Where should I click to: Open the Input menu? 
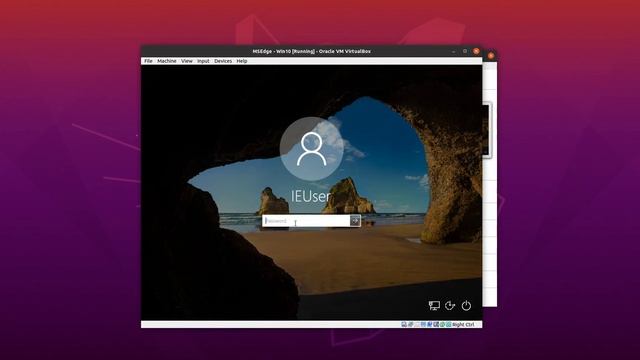(x=203, y=61)
